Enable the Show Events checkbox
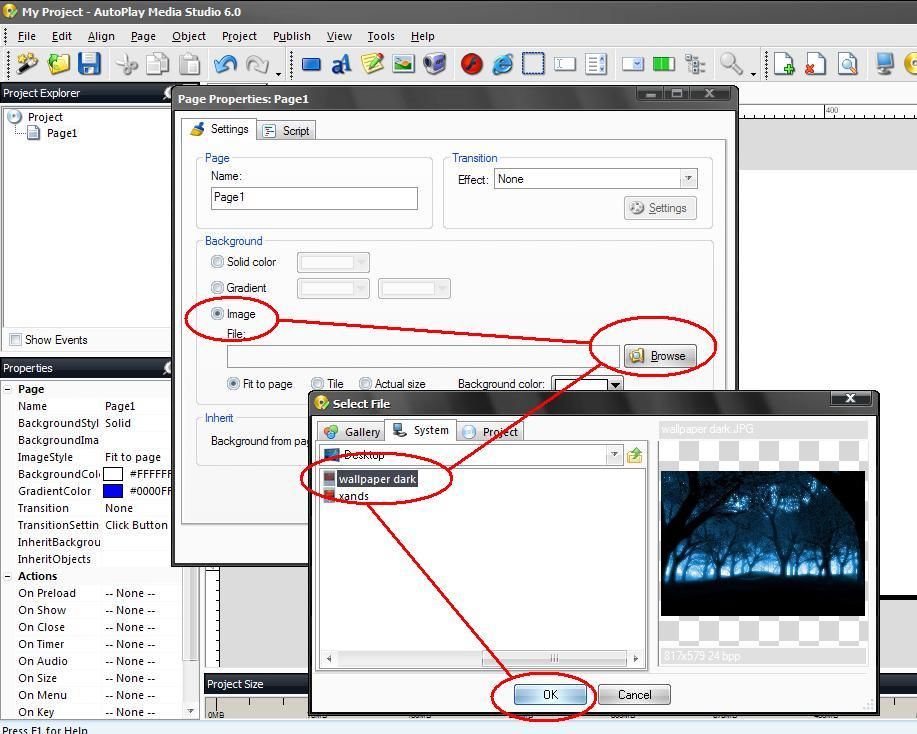This screenshot has height=734, width=917. coord(15,340)
